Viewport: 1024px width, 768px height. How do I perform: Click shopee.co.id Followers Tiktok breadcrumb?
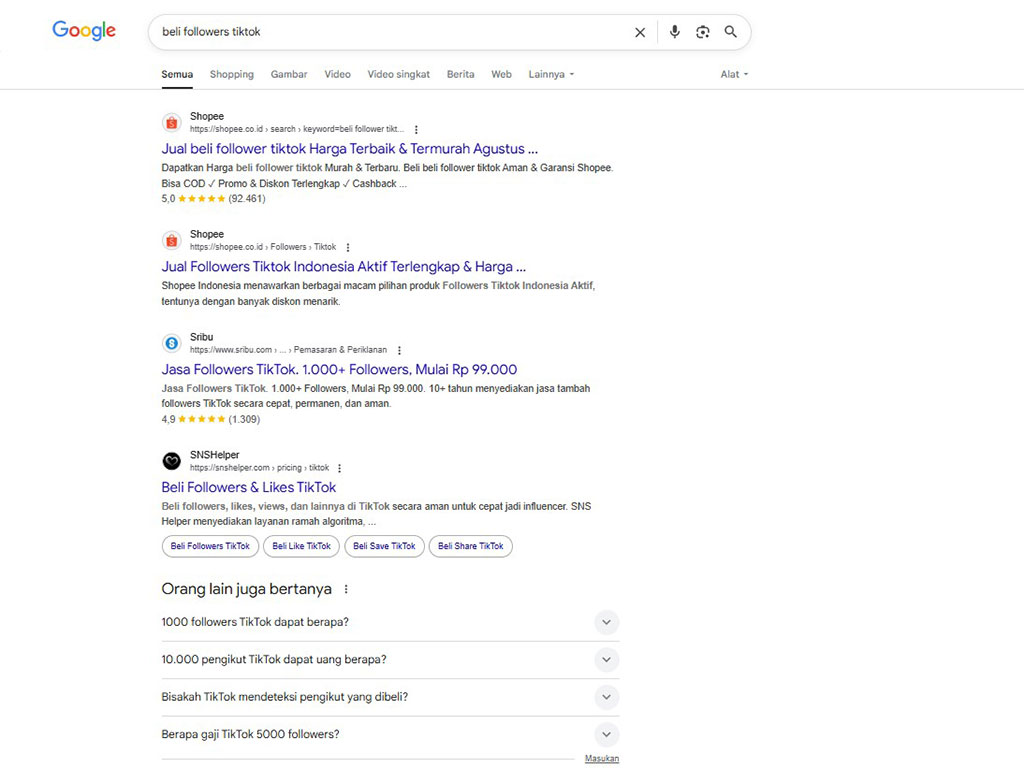click(x=263, y=248)
